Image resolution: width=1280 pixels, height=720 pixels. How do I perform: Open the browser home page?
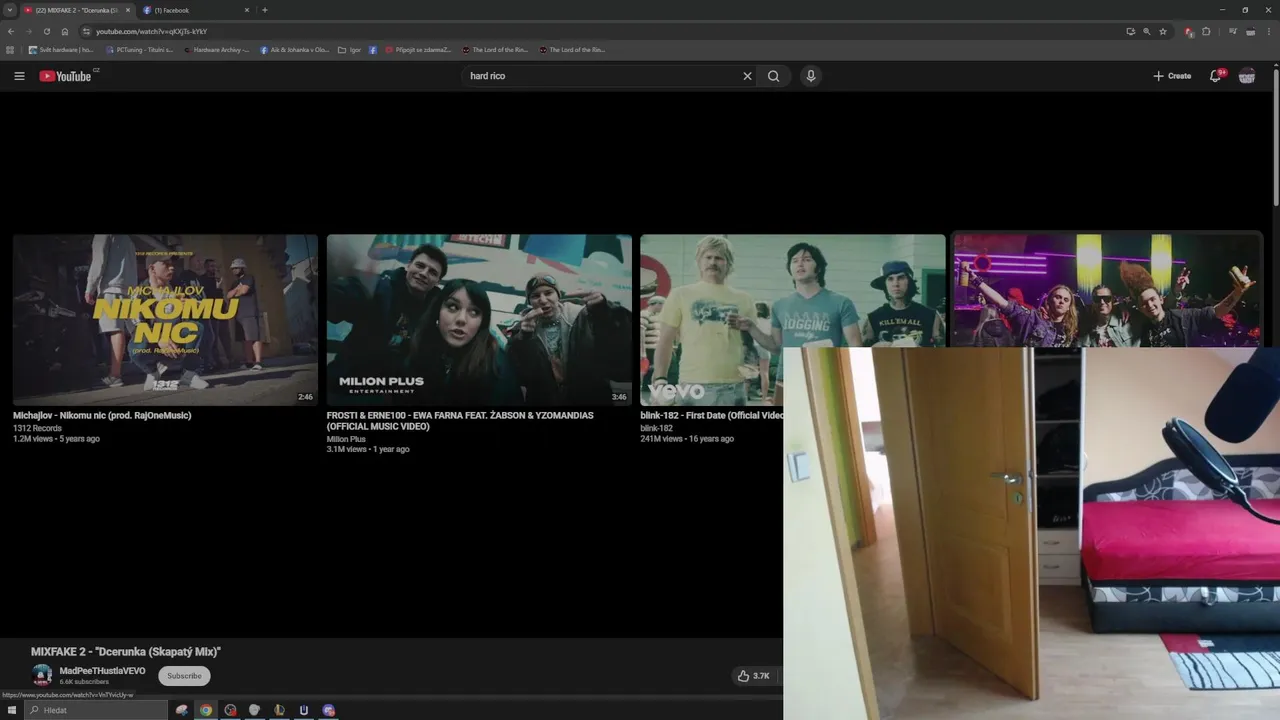pos(65,31)
